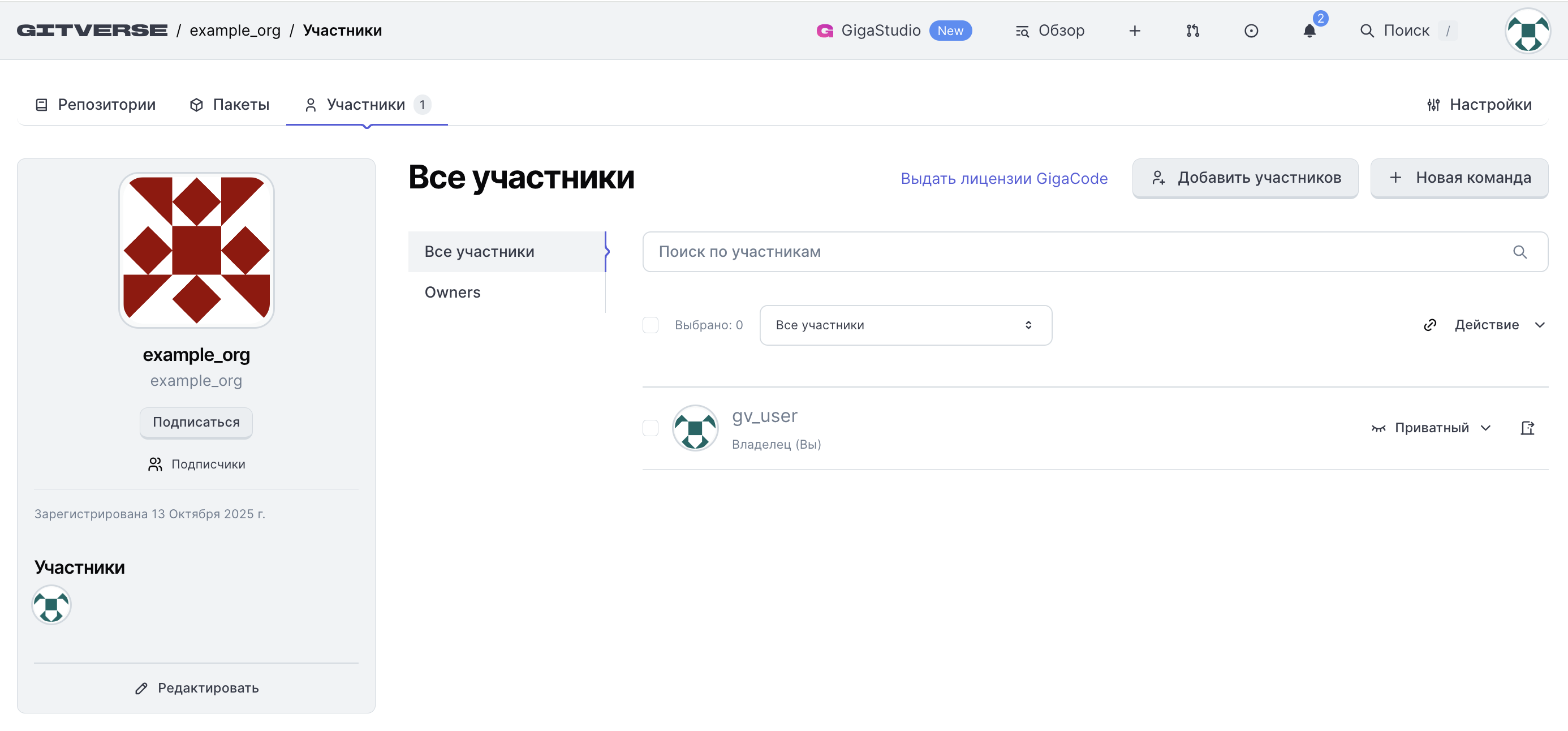Screen dimensions: 1568x731
Task: Expand the Приватный visibility dropdown
Action: click(1431, 428)
